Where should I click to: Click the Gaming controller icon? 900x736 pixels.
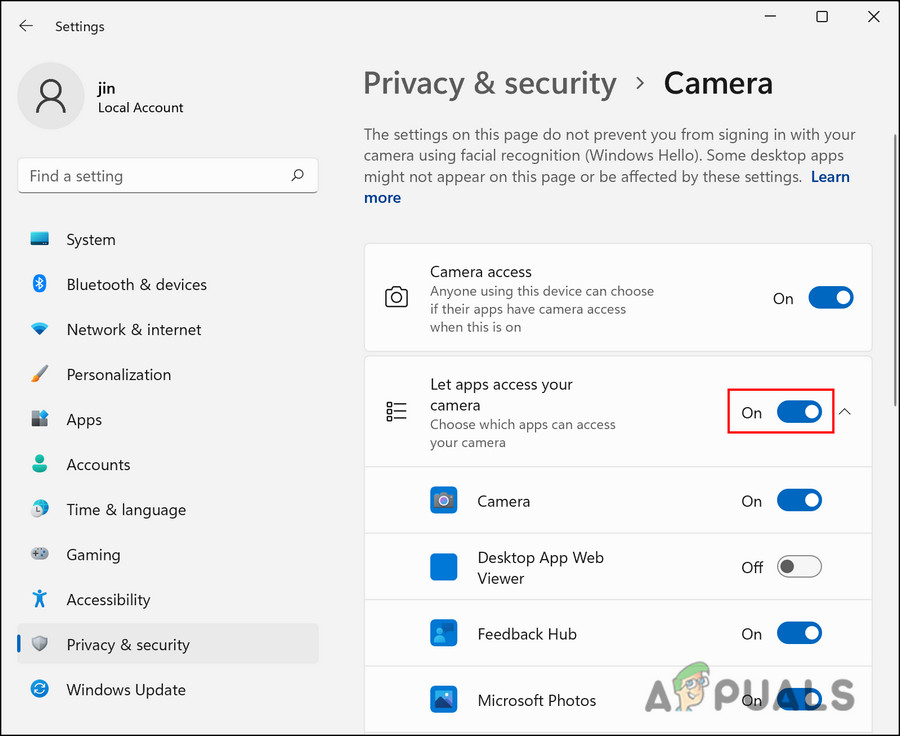40,554
